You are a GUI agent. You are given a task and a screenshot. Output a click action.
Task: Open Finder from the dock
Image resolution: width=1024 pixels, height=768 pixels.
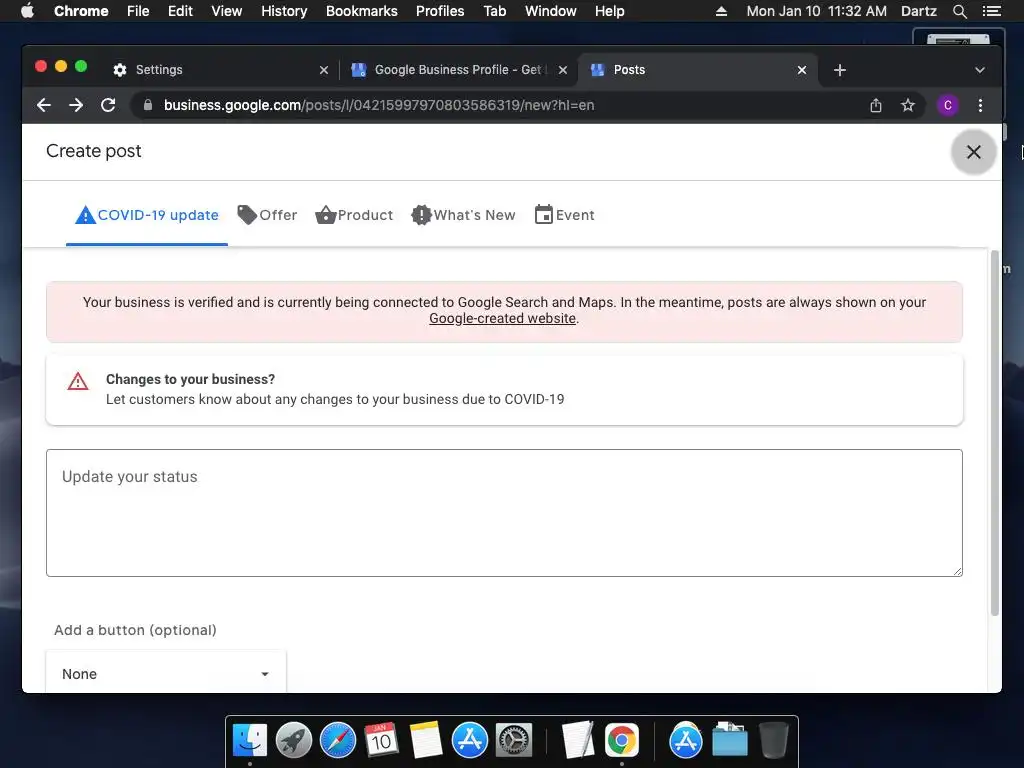click(250, 741)
